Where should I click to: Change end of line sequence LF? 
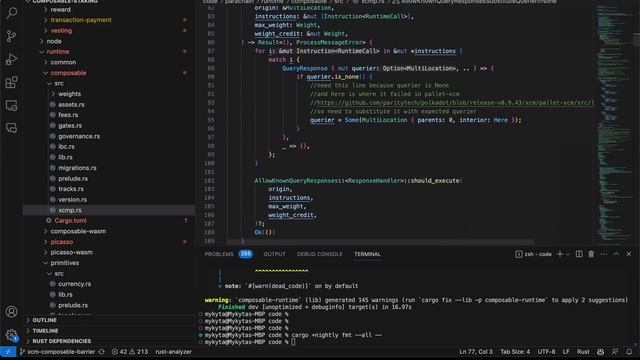[x=566, y=351]
